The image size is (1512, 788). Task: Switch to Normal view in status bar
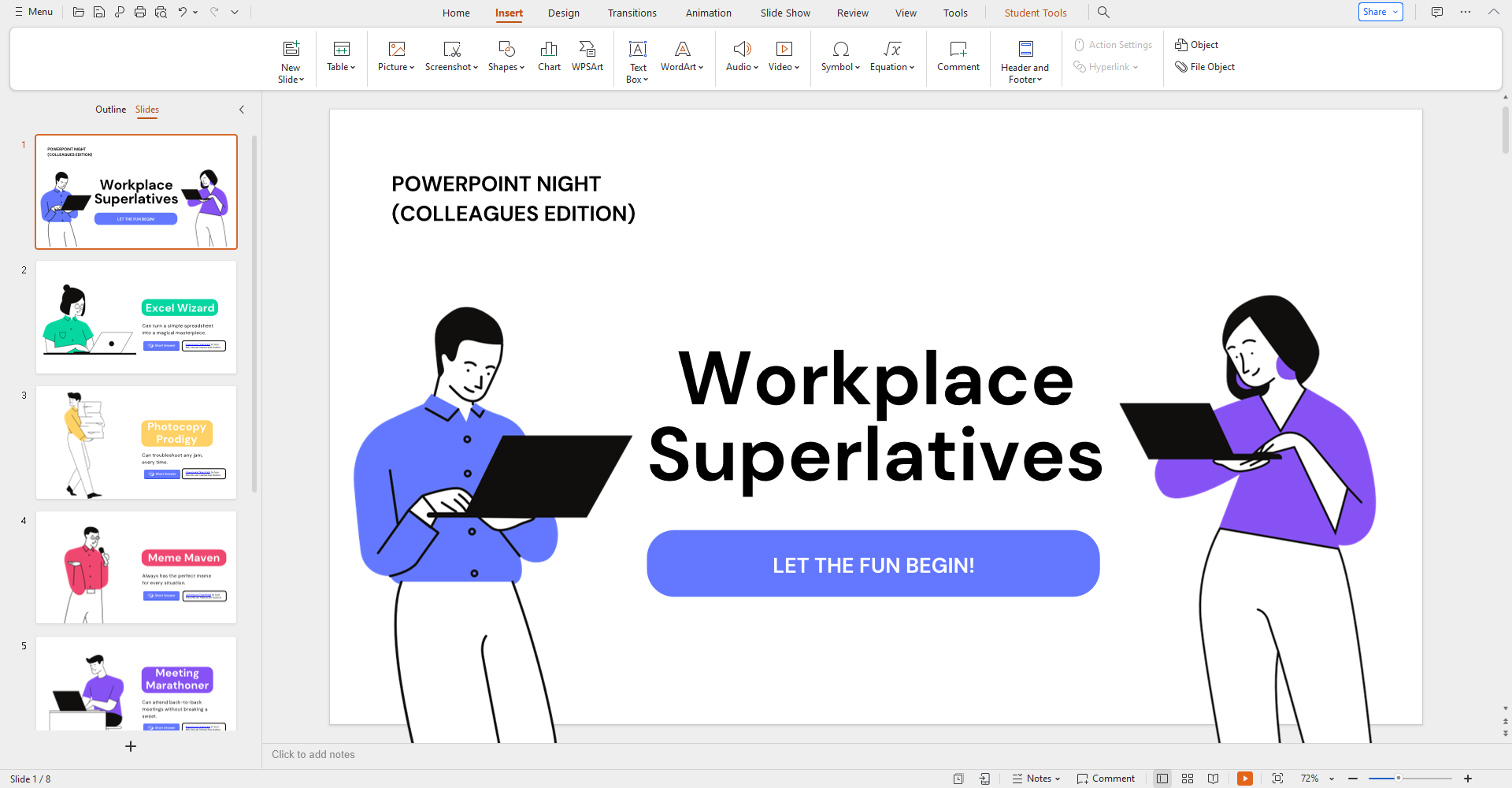click(1162, 779)
